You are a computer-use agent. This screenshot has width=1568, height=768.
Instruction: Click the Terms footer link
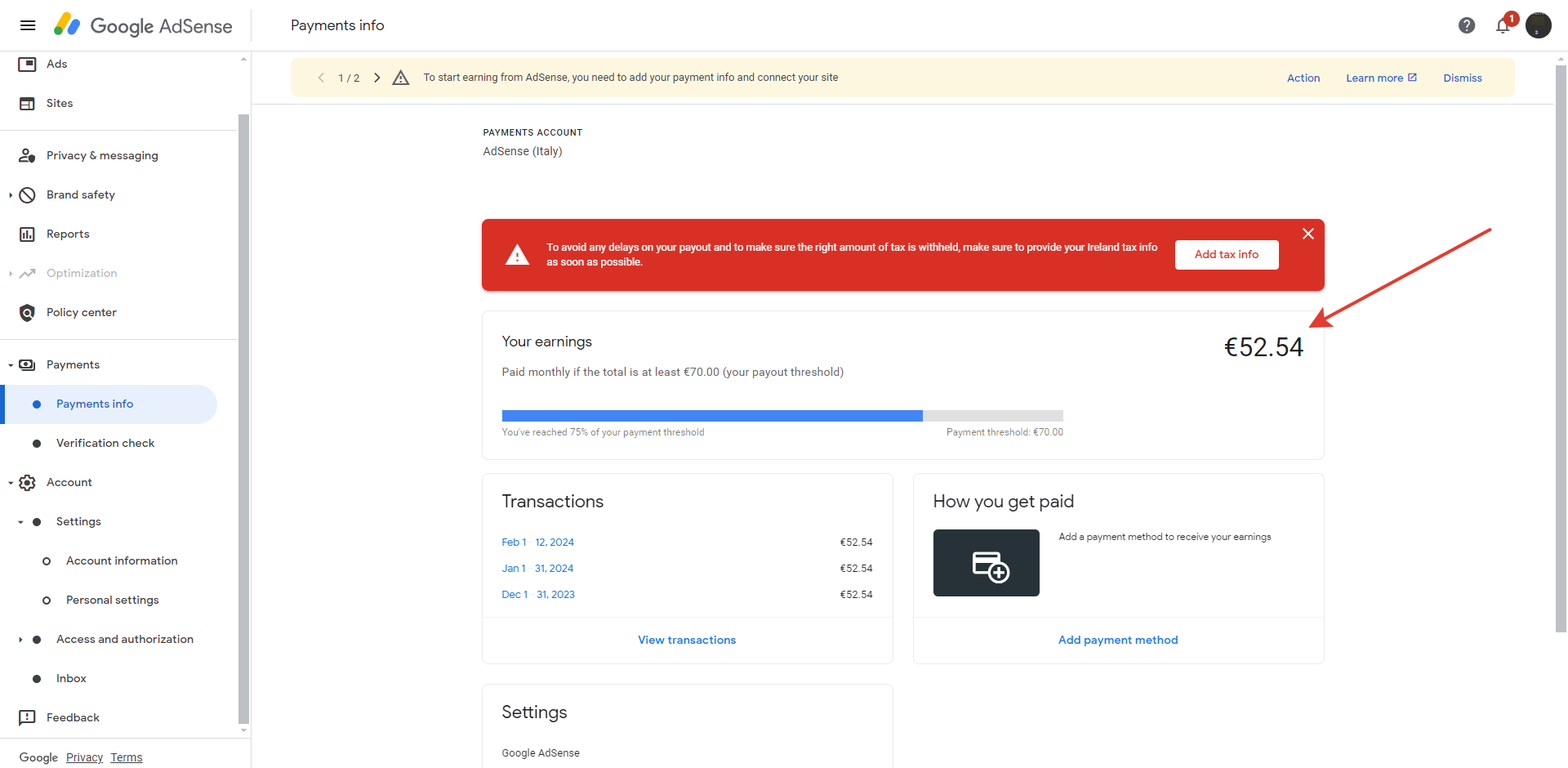tap(127, 757)
